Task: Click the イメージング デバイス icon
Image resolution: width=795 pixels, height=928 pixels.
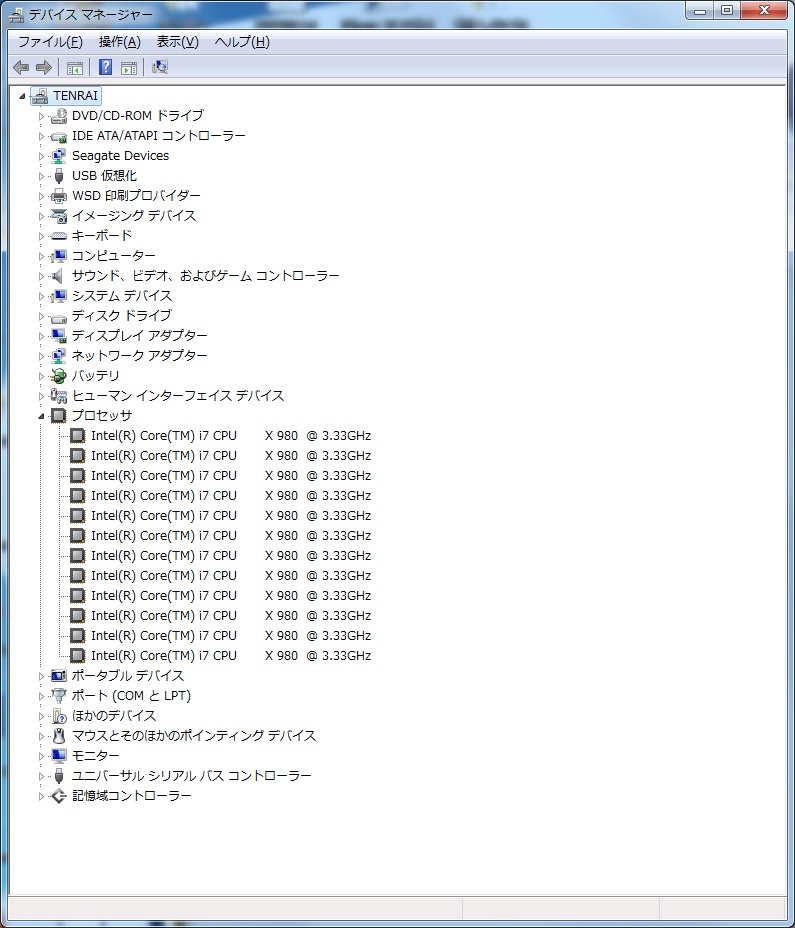Action: click(59, 216)
